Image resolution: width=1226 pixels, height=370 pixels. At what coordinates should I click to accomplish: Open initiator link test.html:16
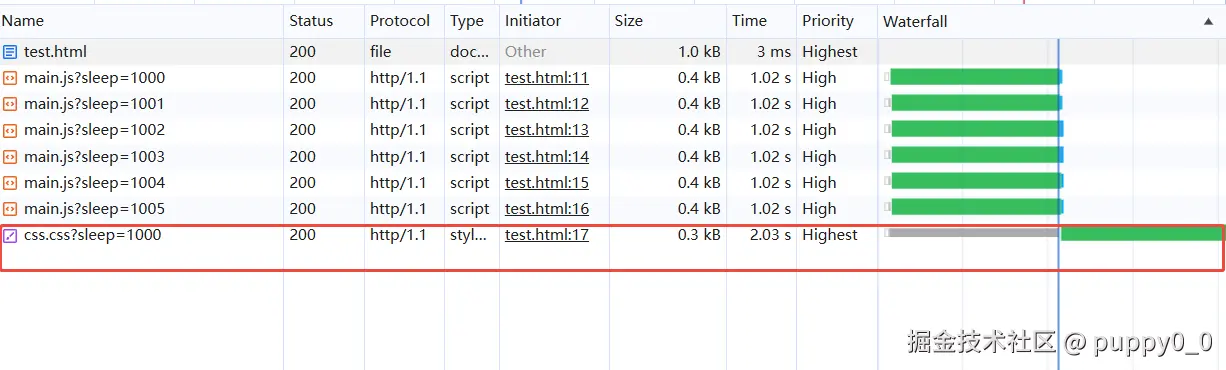click(547, 209)
